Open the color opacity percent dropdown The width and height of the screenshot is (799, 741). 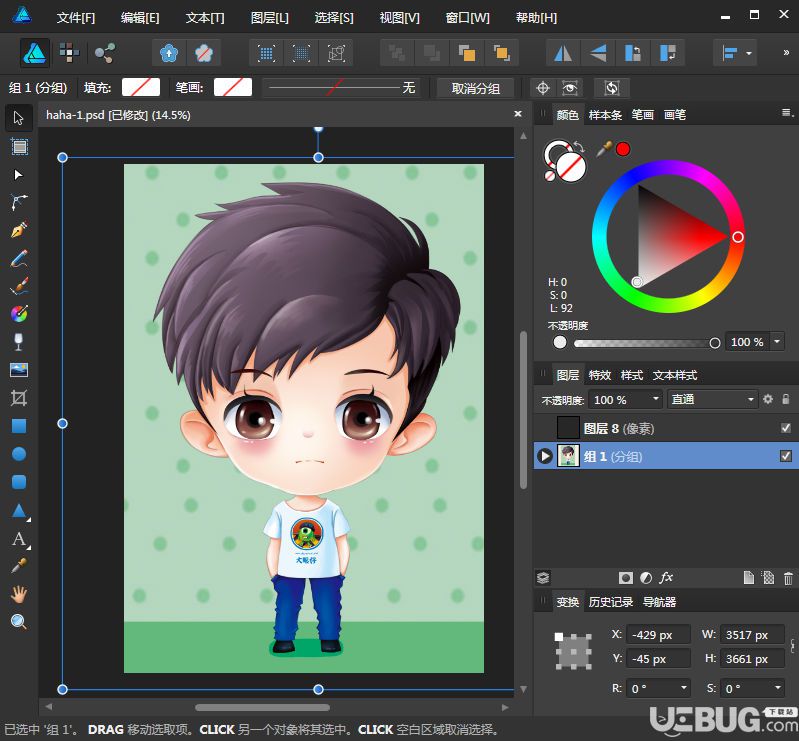click(x=777, y=341)
